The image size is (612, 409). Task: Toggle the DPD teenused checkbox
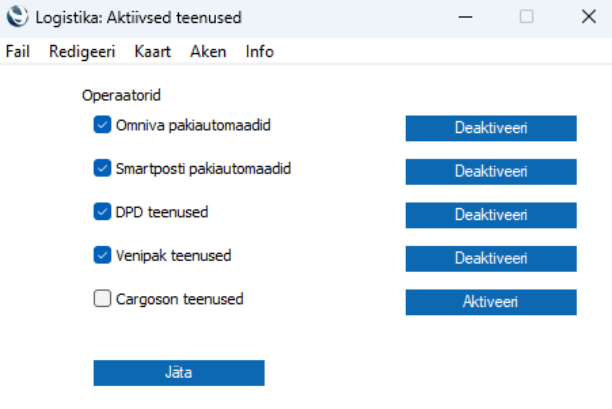point(102,212)
